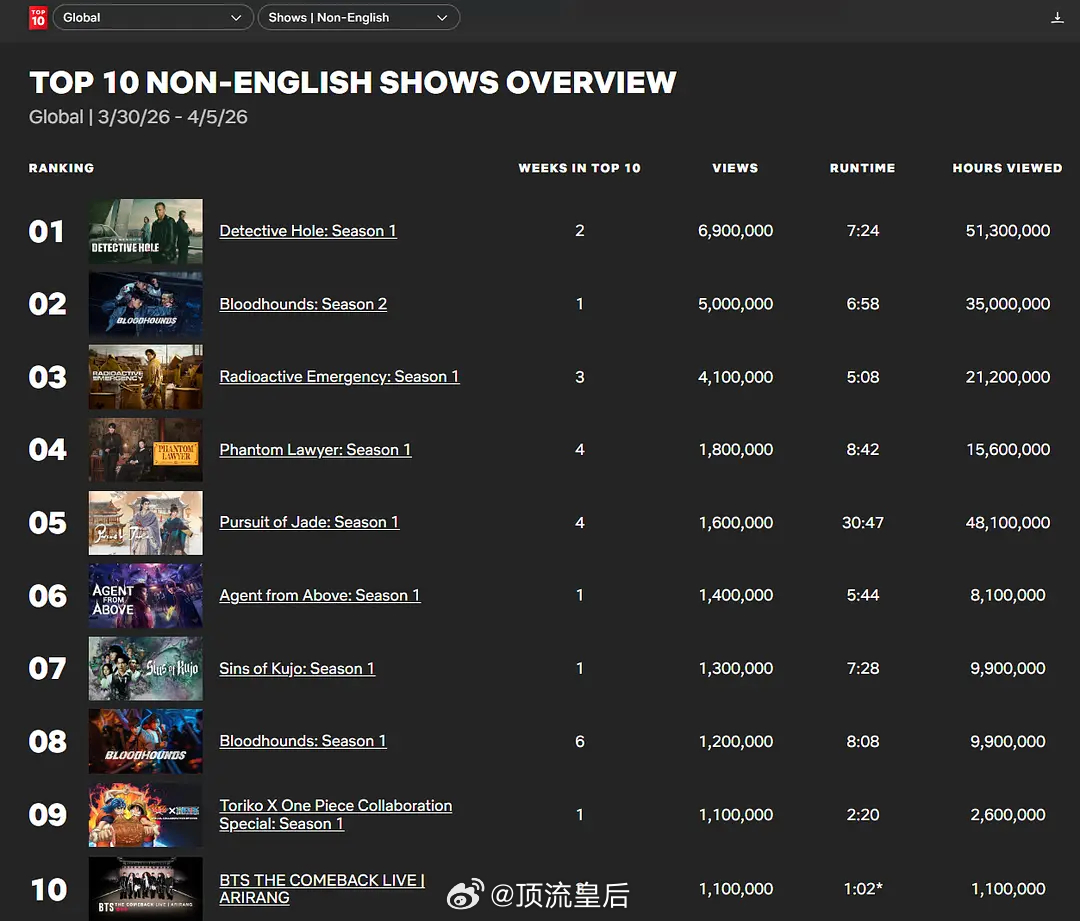Click the 30:47 runtime value

(x=862, y=522)
